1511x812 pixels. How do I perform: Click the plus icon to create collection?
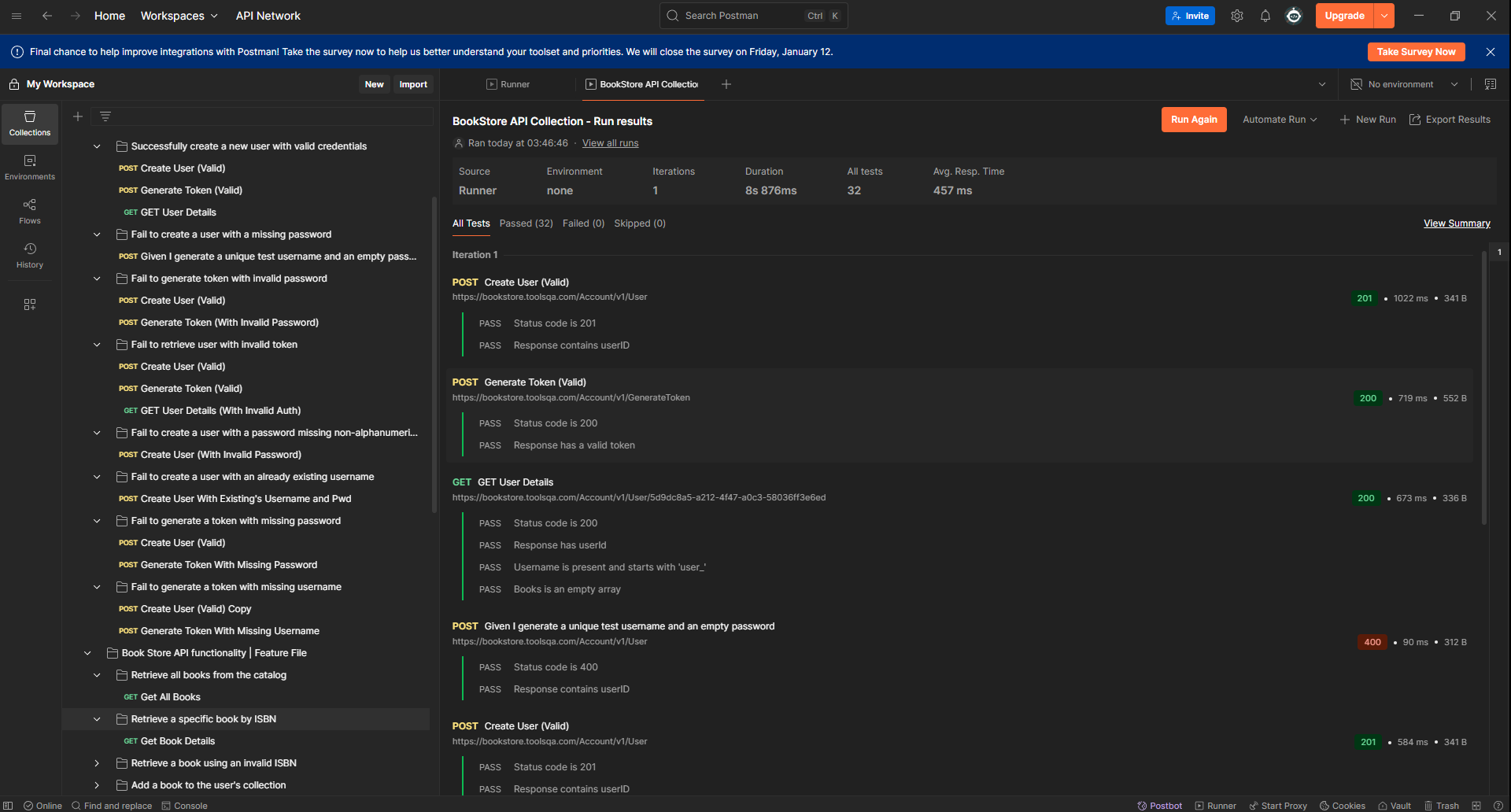pyautogui.click(x=78, y=116)
